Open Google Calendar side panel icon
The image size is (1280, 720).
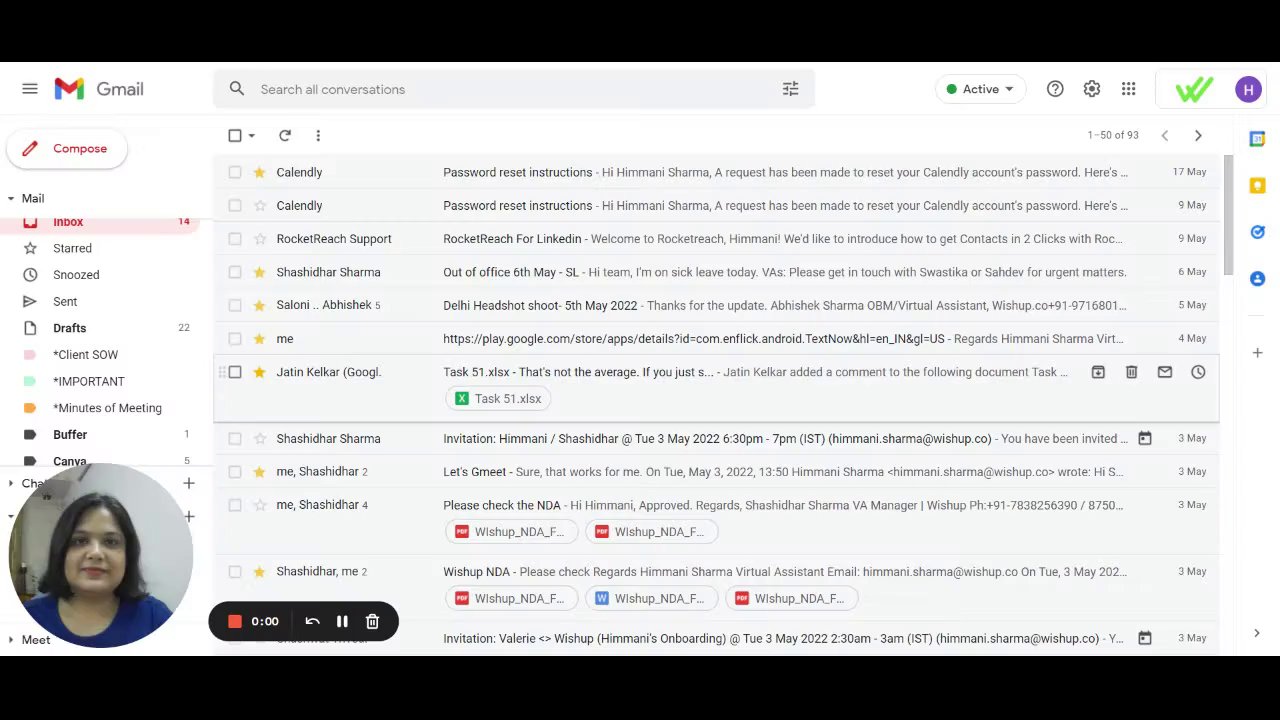(x=1257, y=139)
